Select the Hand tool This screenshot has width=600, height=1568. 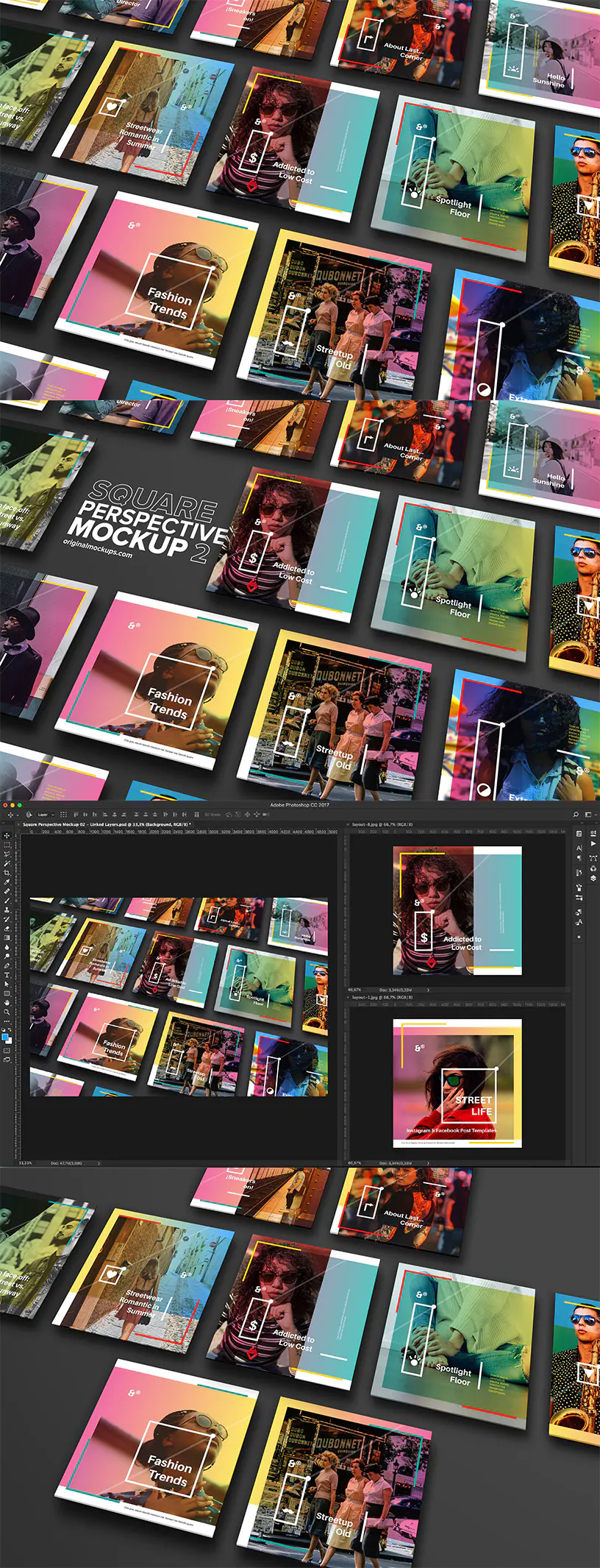click(x=7, y=1002)
